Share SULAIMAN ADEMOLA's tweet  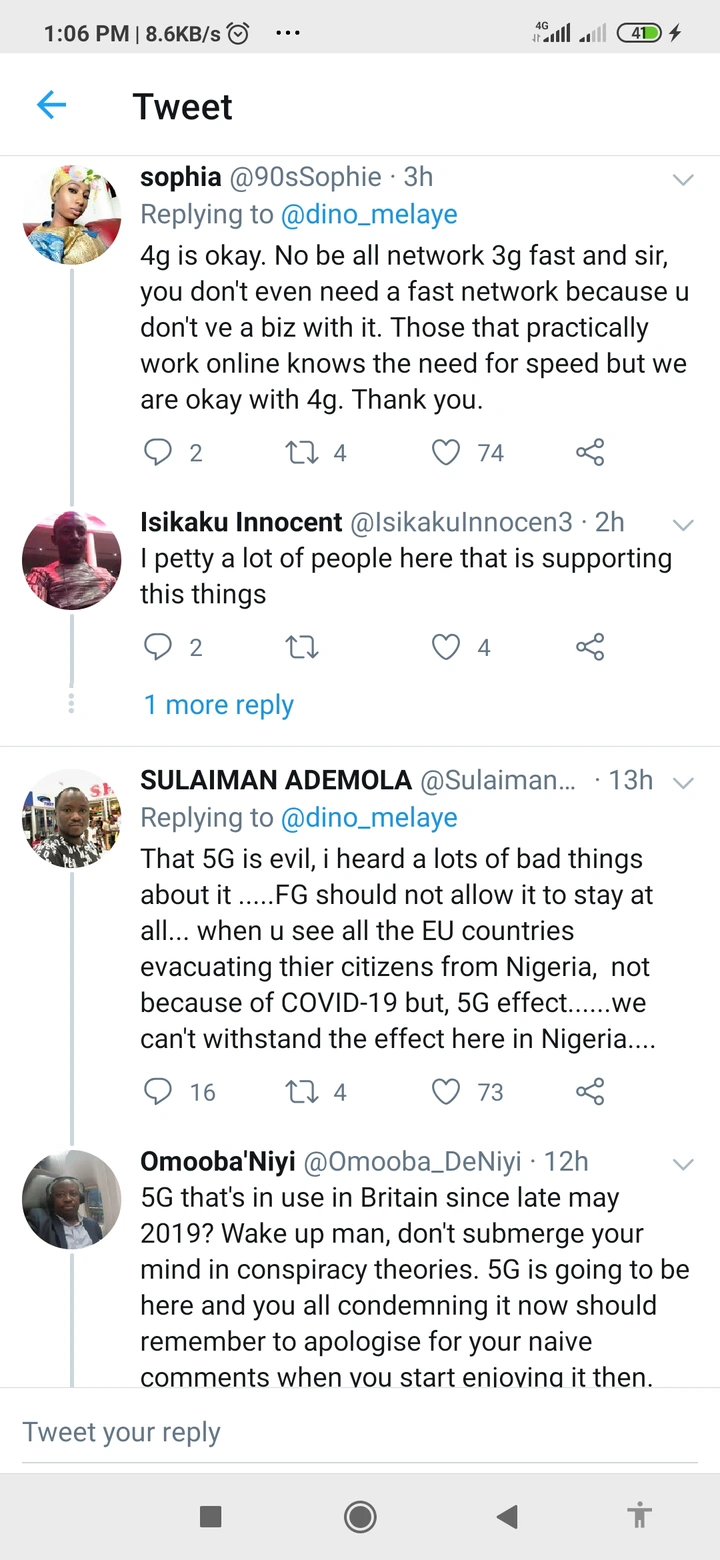coord(589,1092)
